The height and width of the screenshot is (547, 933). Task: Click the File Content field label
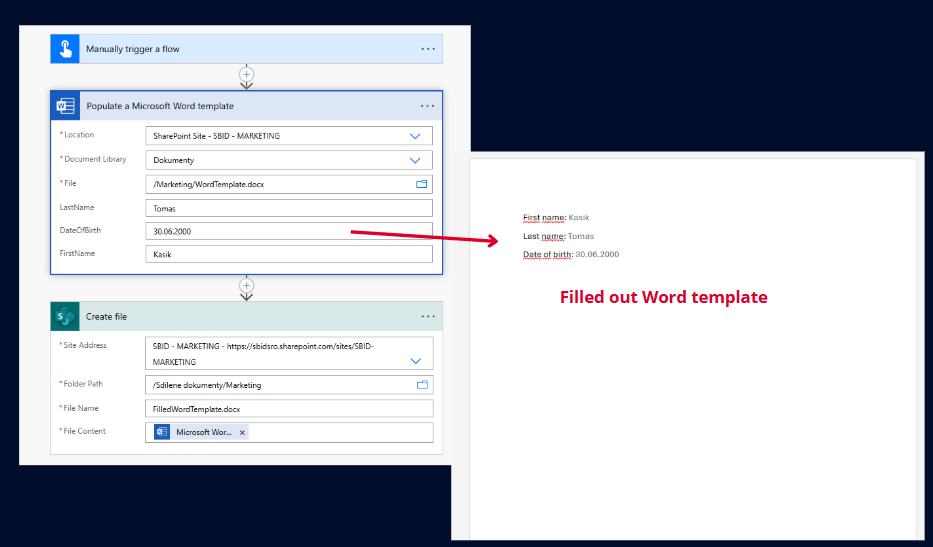(x=82, y=432)
